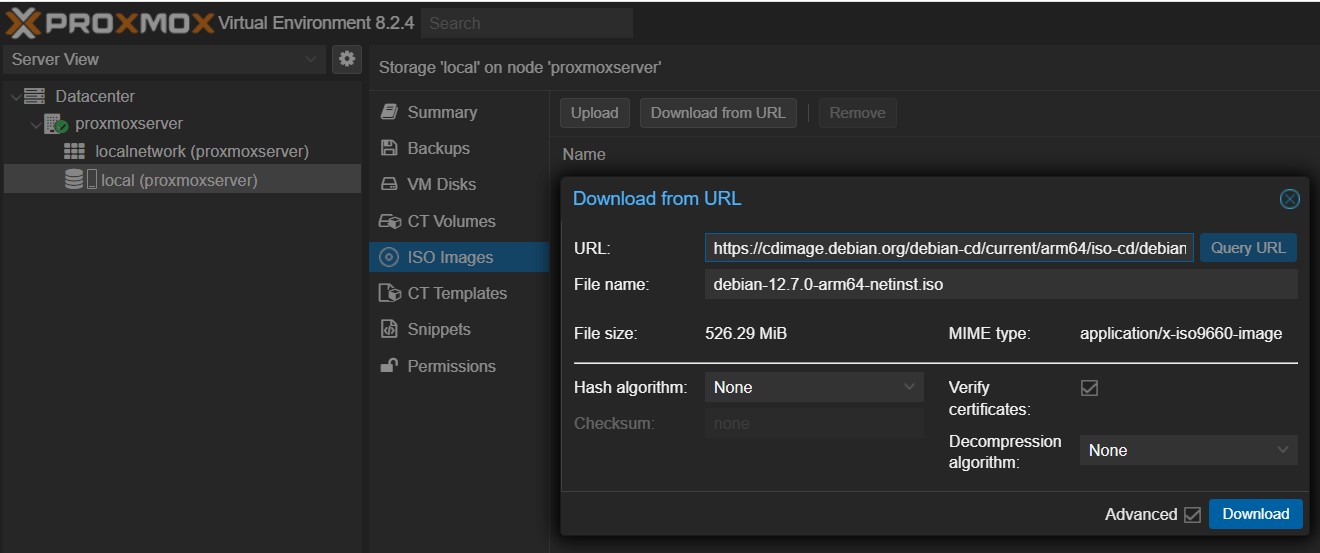
Task: Collapse the proxmoxserver tree node
Action: pyautogui.click(x=35, y=125)
